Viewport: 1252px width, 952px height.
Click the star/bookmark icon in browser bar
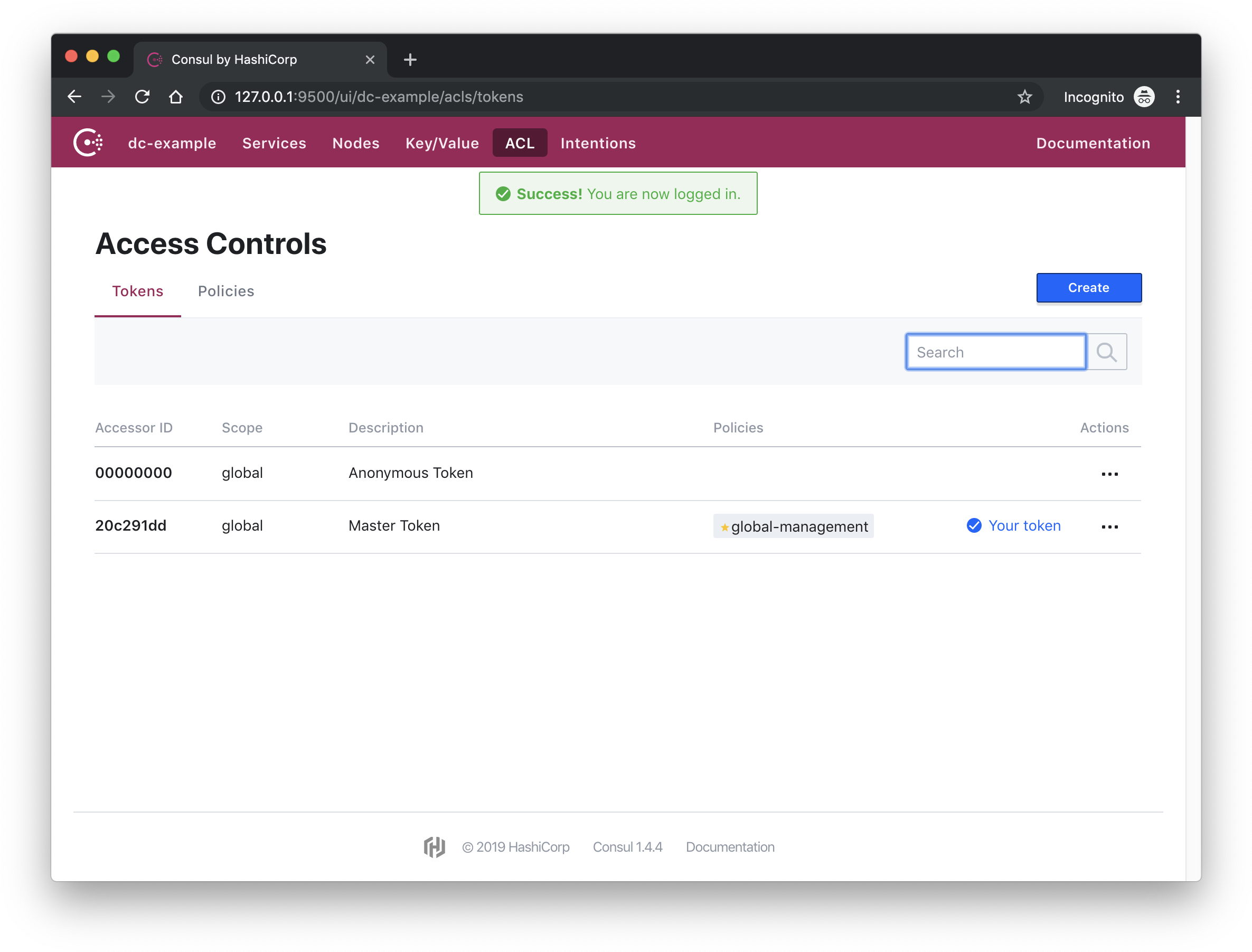click(1025, 97)
